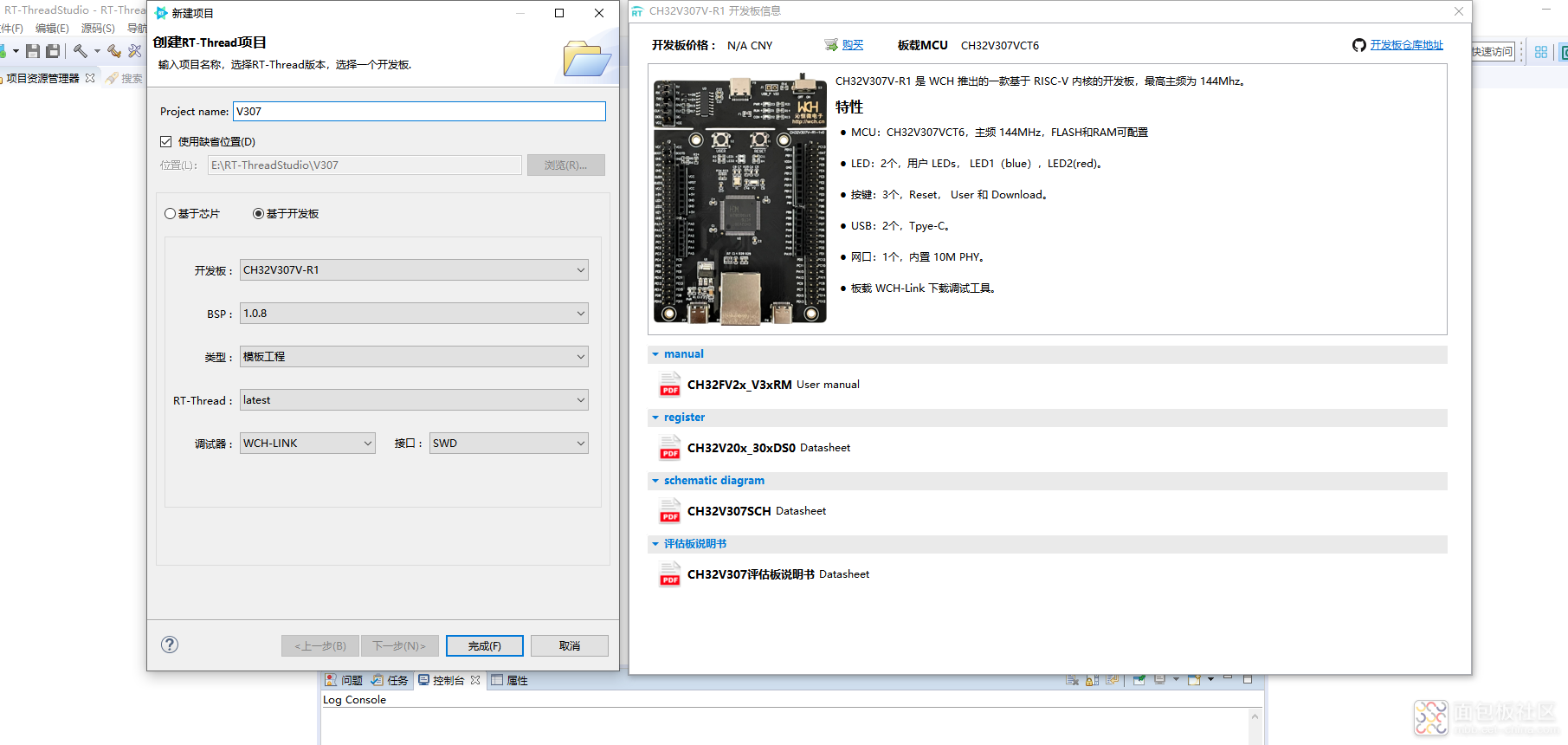Close the 开发板信息 window
1568x745 pixels.
point(1459,11)
